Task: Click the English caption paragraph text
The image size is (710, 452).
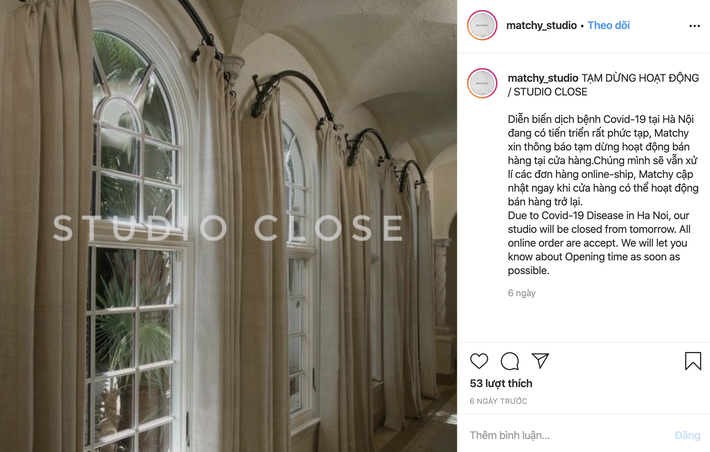Action: (598, 243)
